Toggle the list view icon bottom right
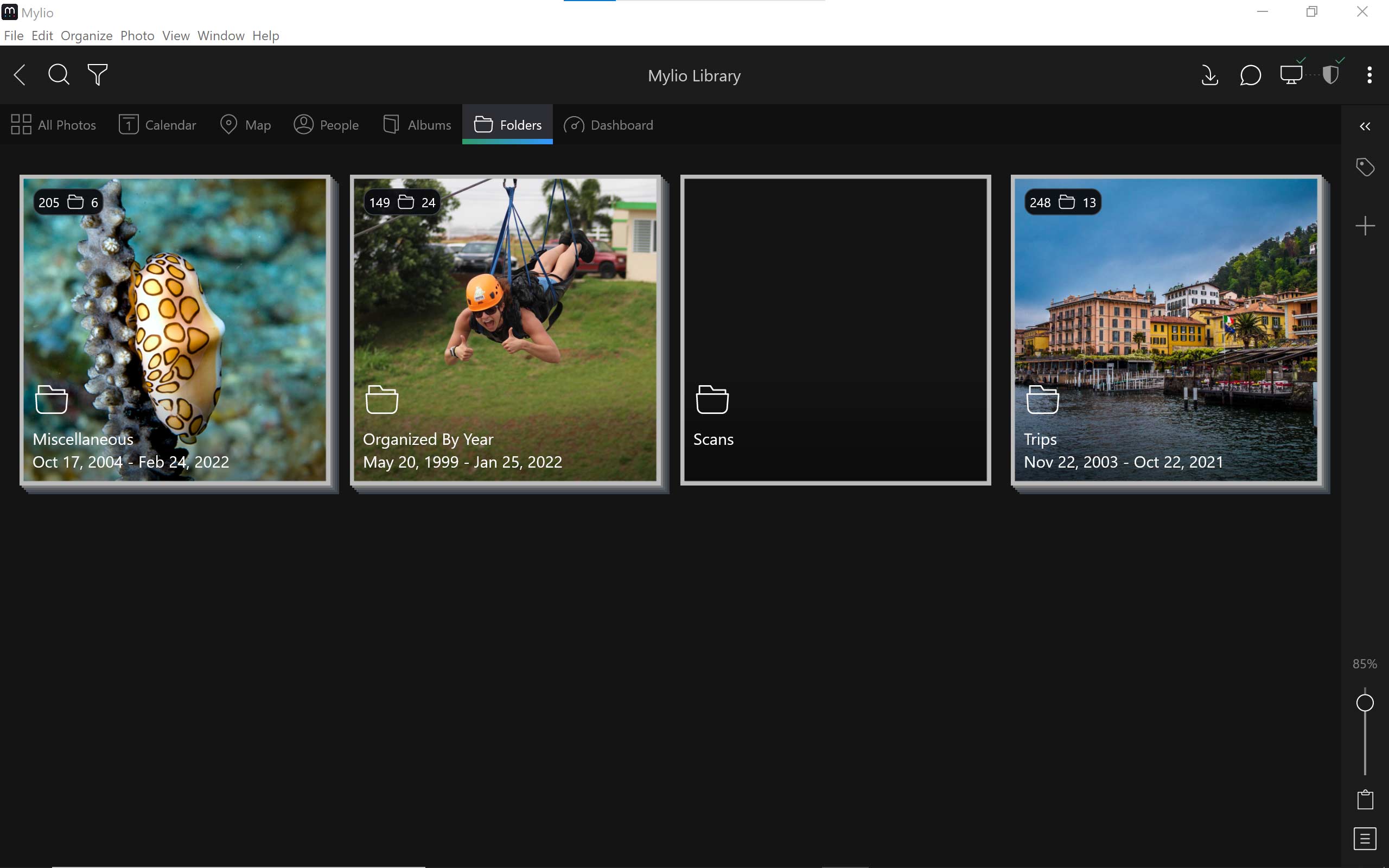Image resolution: width=1389 pixels, height=868 pixels. tap(1365, 839)
